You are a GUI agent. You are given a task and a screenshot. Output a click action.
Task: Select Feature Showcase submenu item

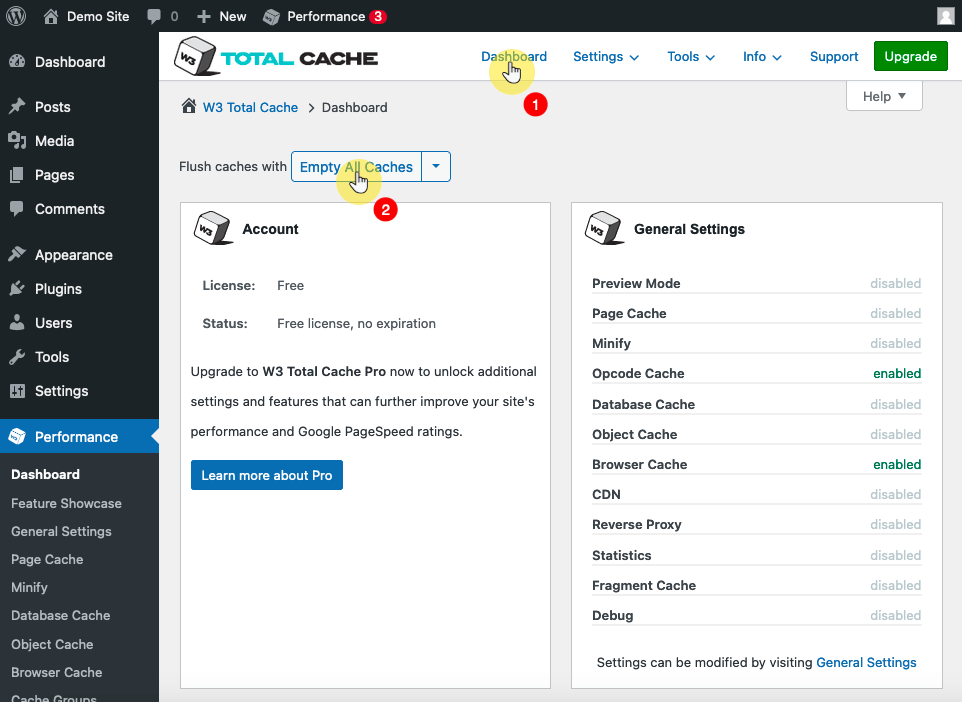(x=66, y=503)
